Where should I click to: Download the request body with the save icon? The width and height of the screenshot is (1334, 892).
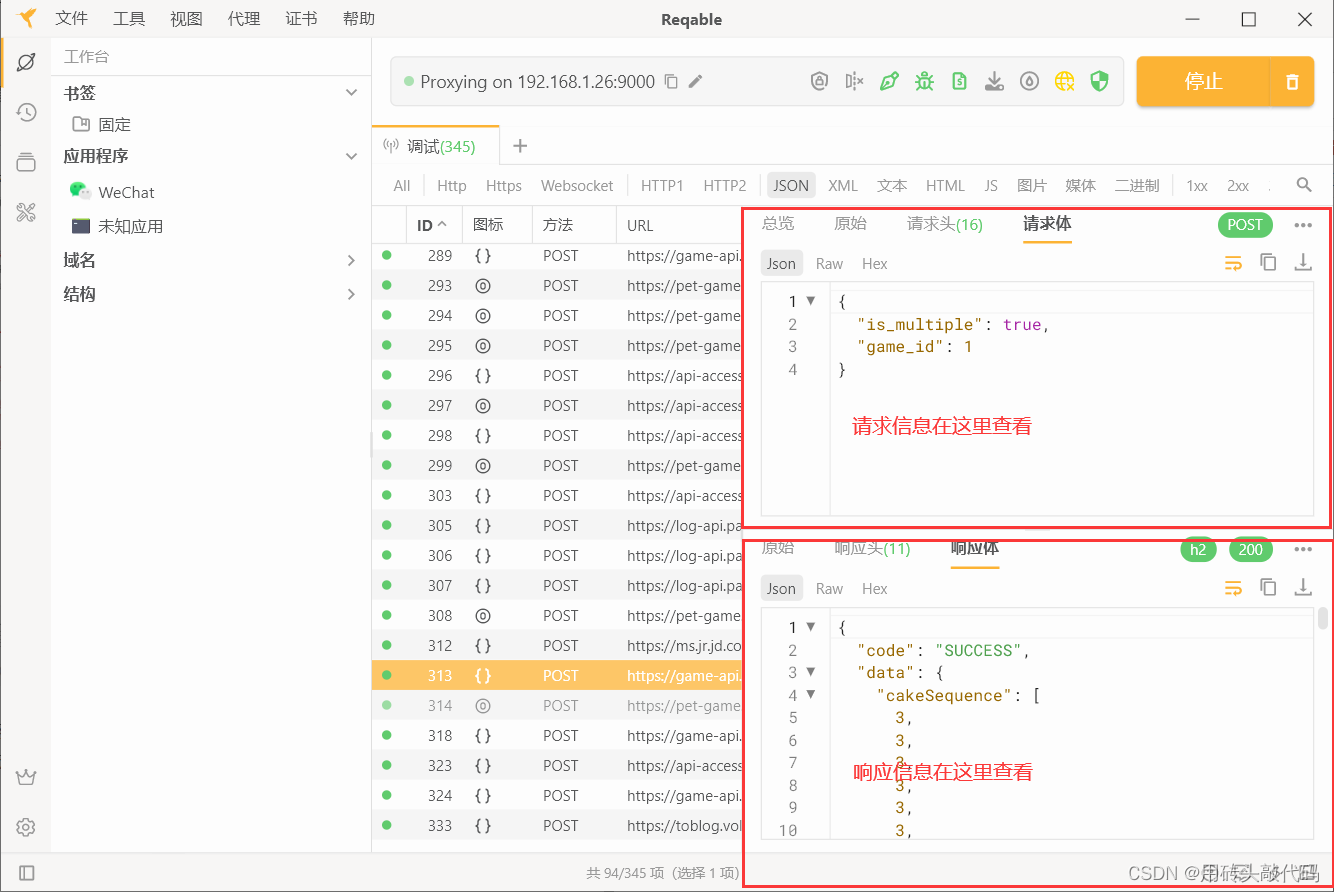point(1303,262)
